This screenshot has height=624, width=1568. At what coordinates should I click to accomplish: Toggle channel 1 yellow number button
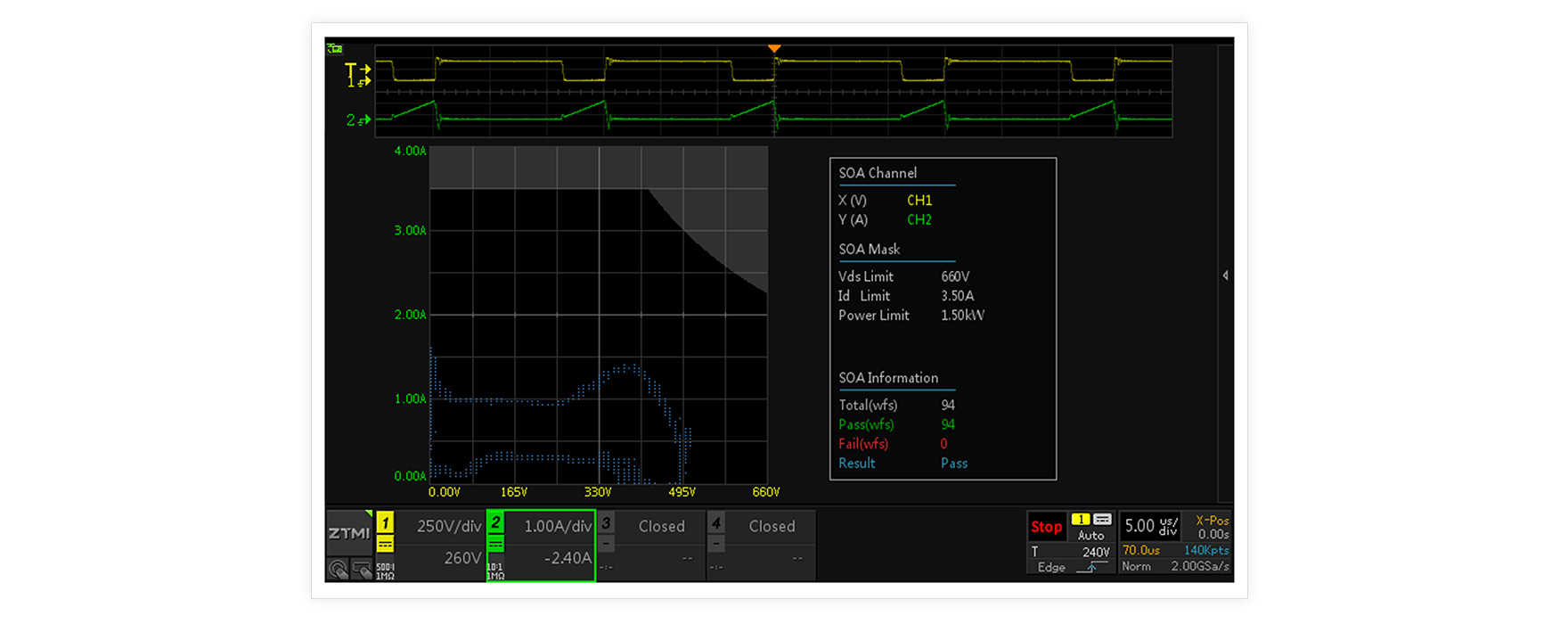(385, 522)
